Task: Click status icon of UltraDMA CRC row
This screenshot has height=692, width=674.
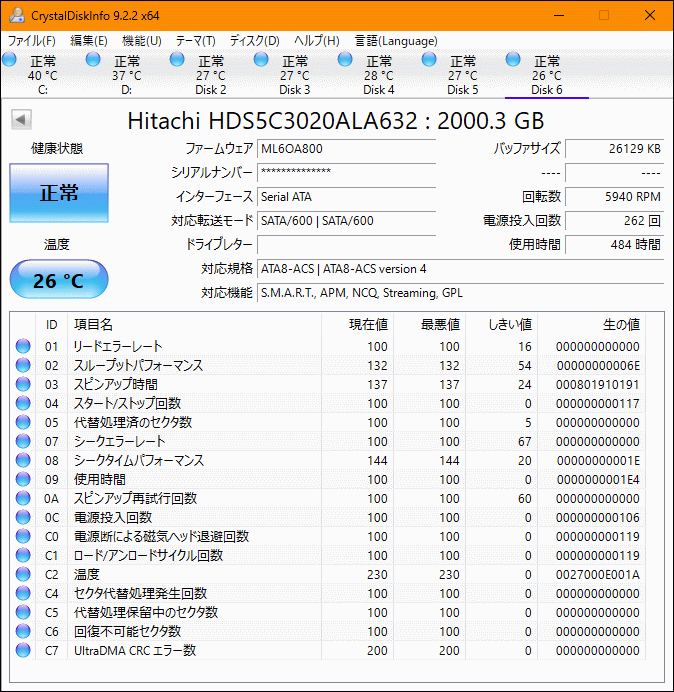Action: [23, 650]
